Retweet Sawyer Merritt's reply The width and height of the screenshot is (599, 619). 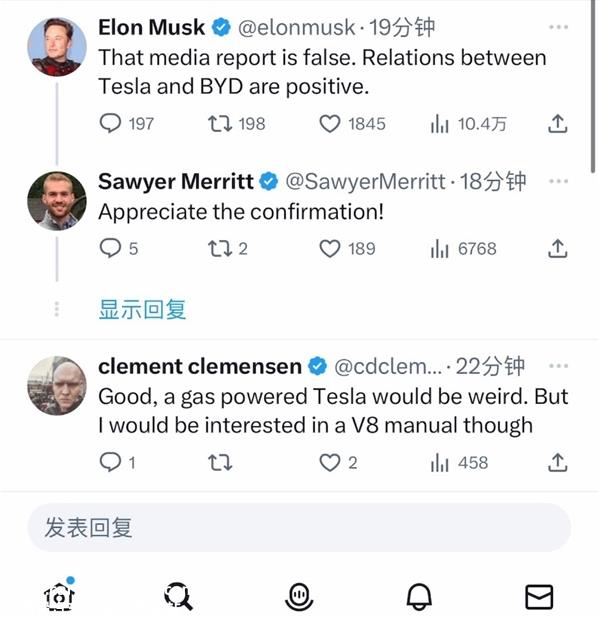[x=220, y=249]
